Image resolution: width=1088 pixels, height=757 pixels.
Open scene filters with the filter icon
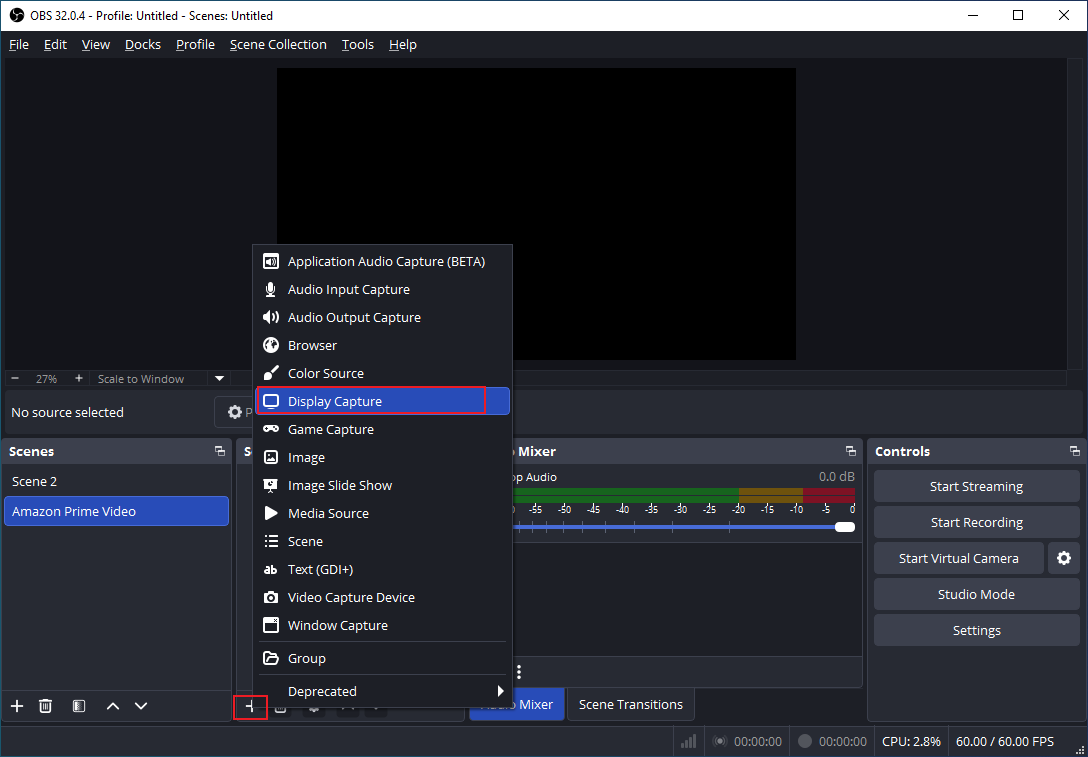coord(78,706)
